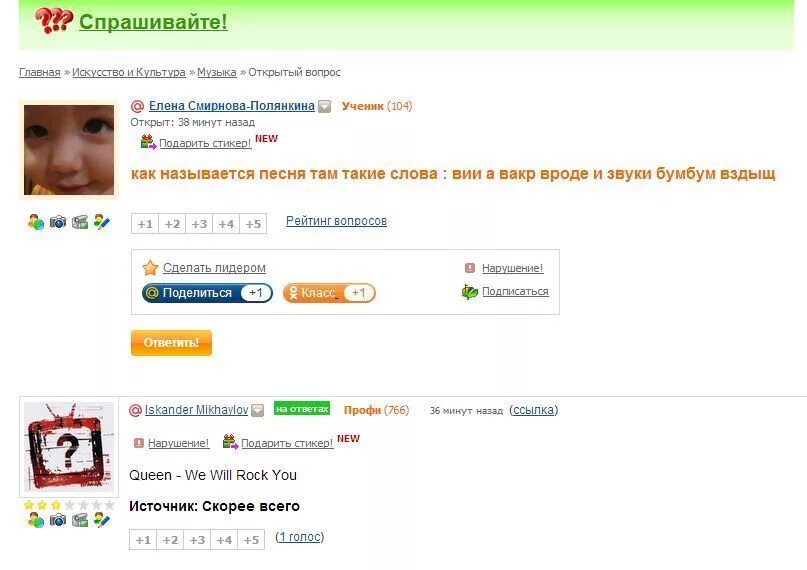The height and width of the screenshot is (570, 807).
Task: Rate the question +1
Action: coord(145,224)
